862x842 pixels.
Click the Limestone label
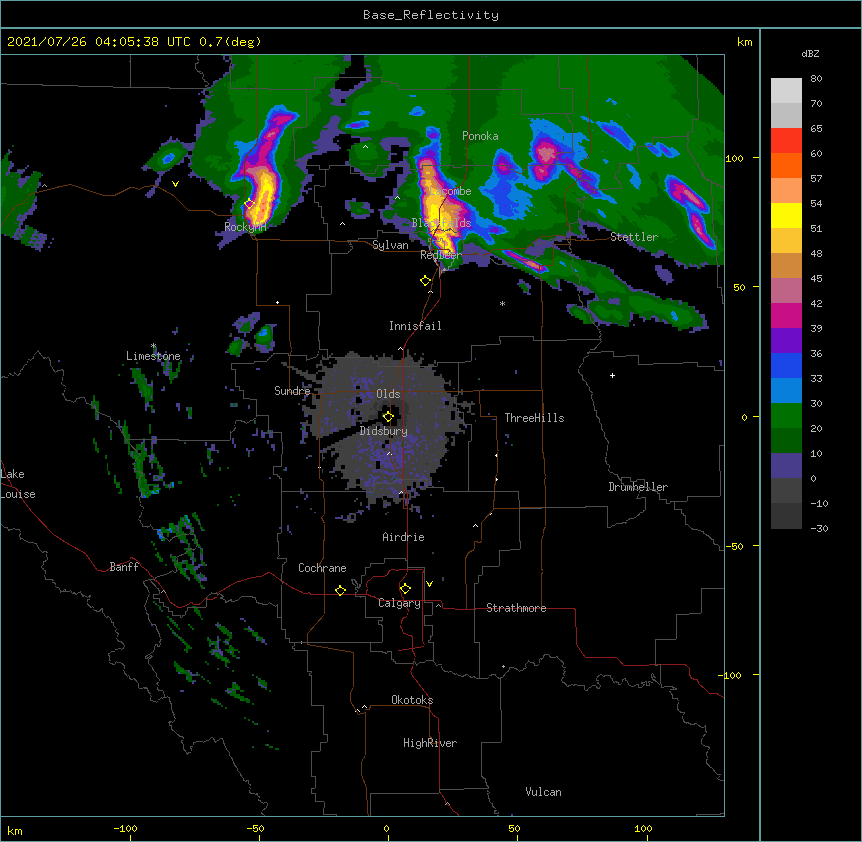click(x=153, y=356)
